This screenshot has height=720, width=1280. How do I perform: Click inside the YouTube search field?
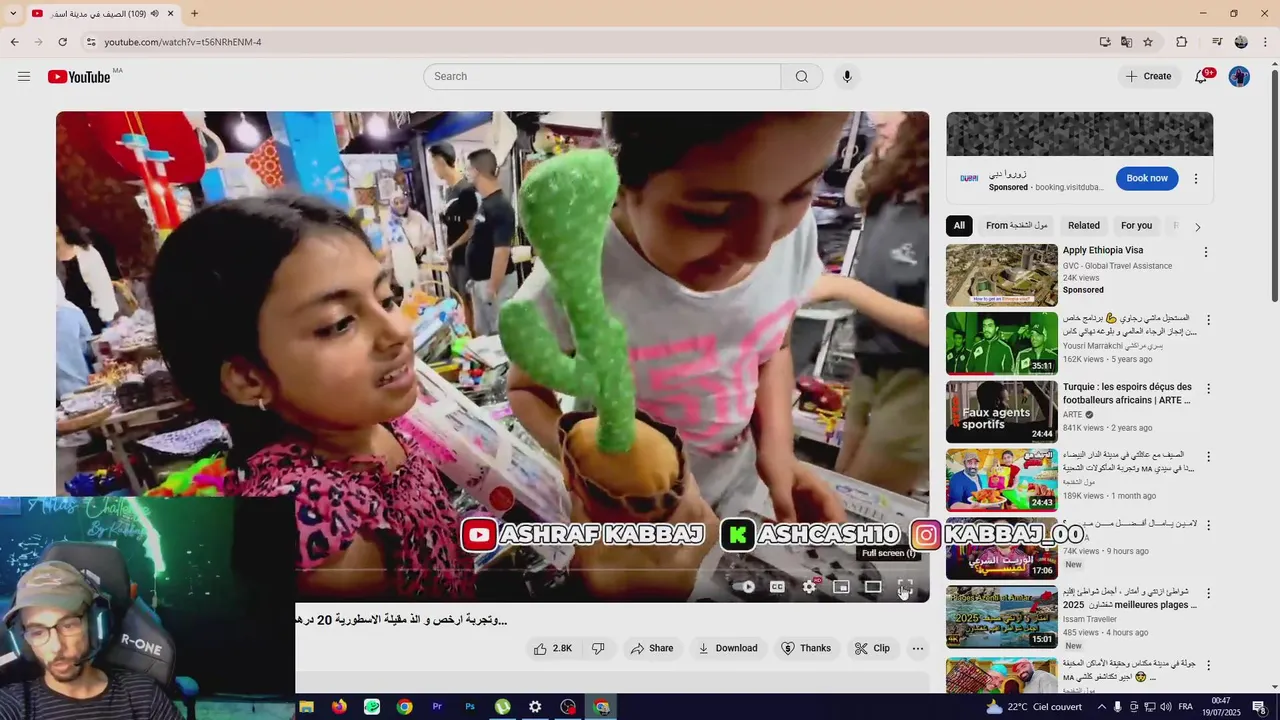point(602,77)
